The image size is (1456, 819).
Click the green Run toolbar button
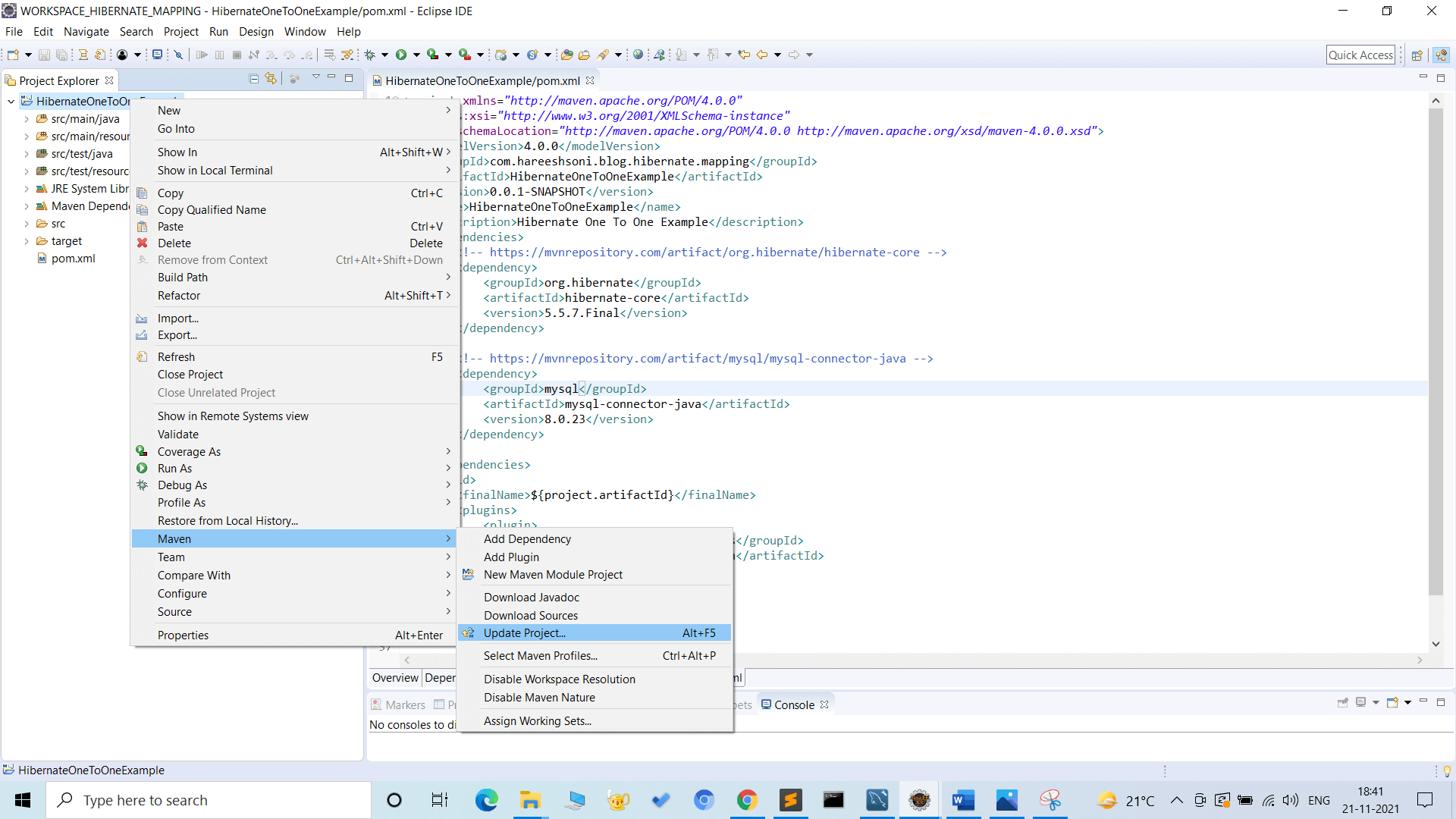tap(401, 55)
